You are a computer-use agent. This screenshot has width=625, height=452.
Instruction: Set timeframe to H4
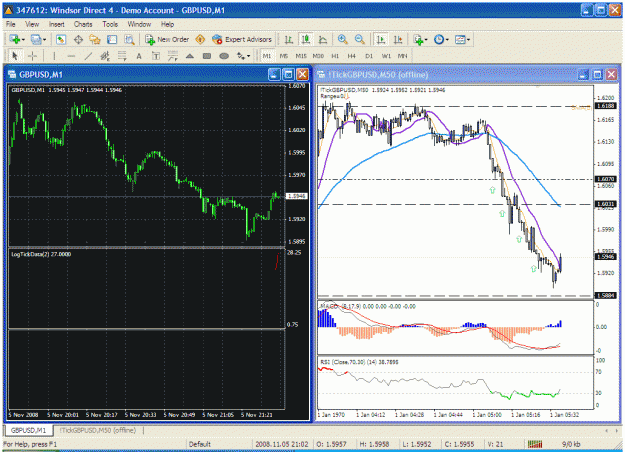[352, 56]
